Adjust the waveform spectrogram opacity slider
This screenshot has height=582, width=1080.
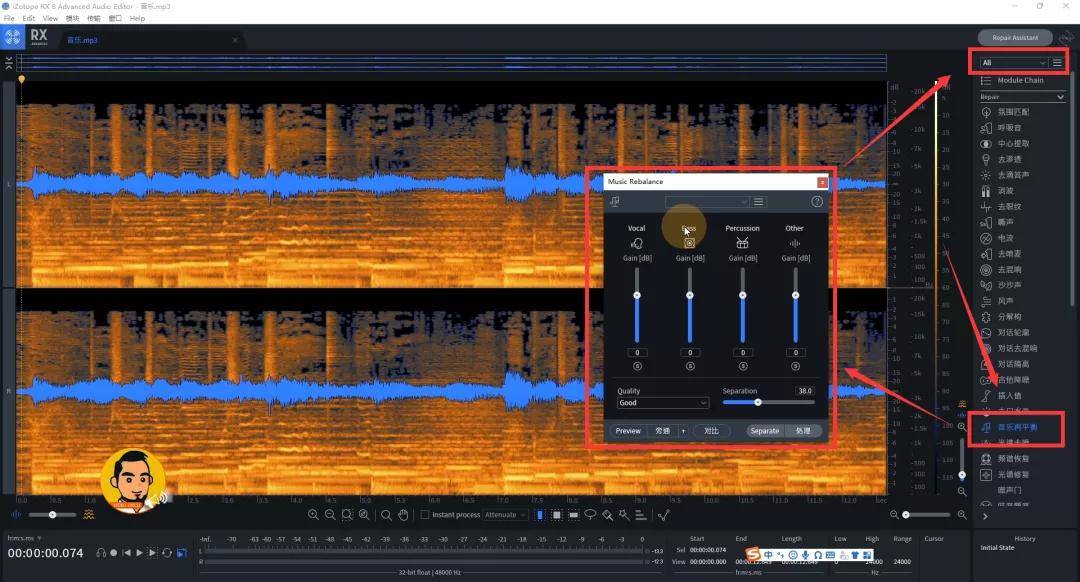click(52, 515)
